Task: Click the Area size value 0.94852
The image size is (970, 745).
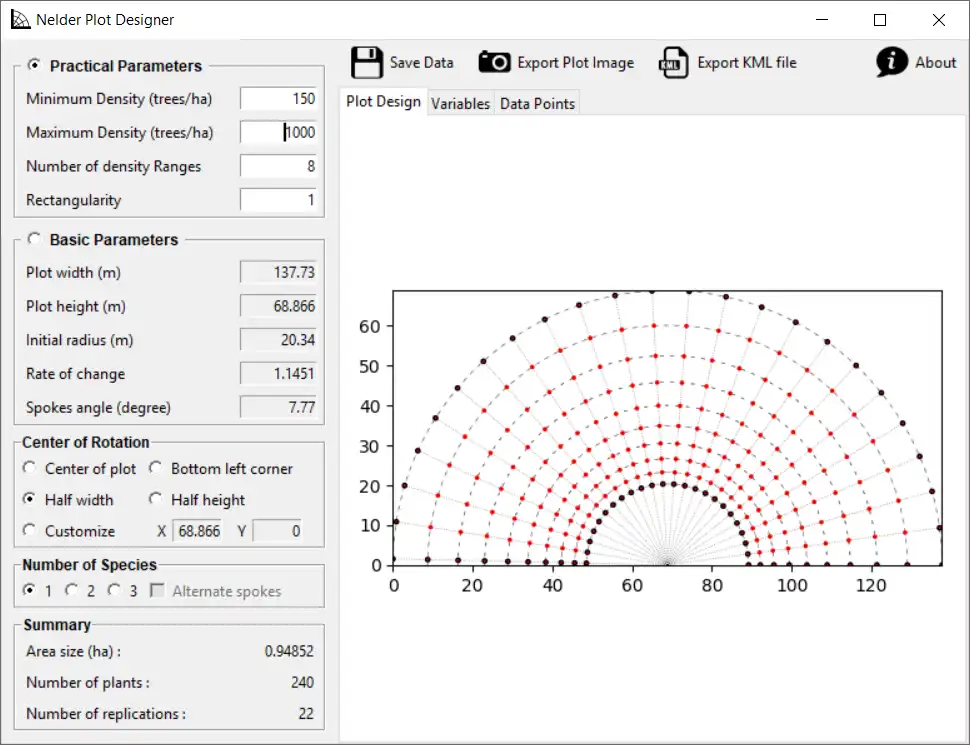Action: point(289,651)
